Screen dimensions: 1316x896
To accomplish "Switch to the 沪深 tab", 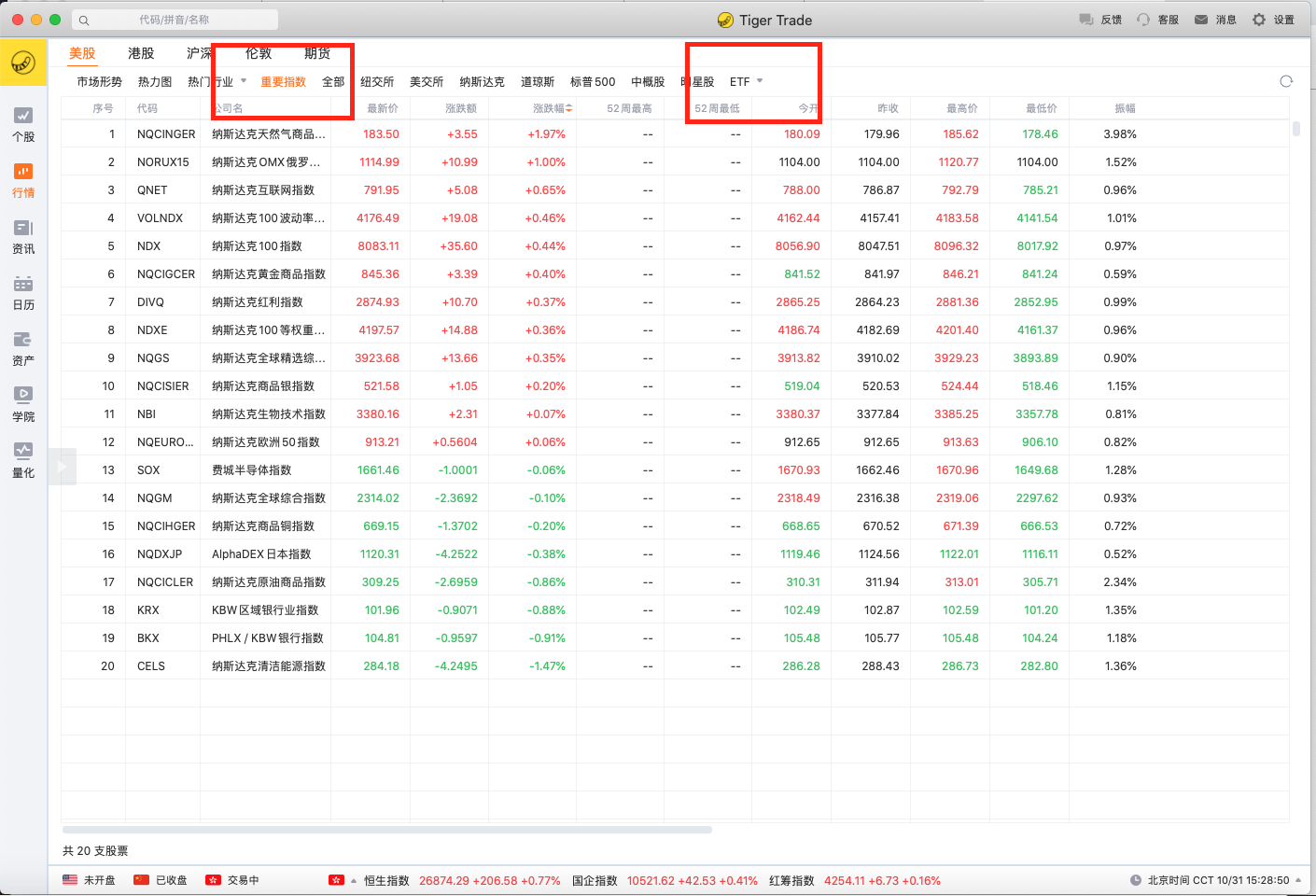I will tap(200, 53).
